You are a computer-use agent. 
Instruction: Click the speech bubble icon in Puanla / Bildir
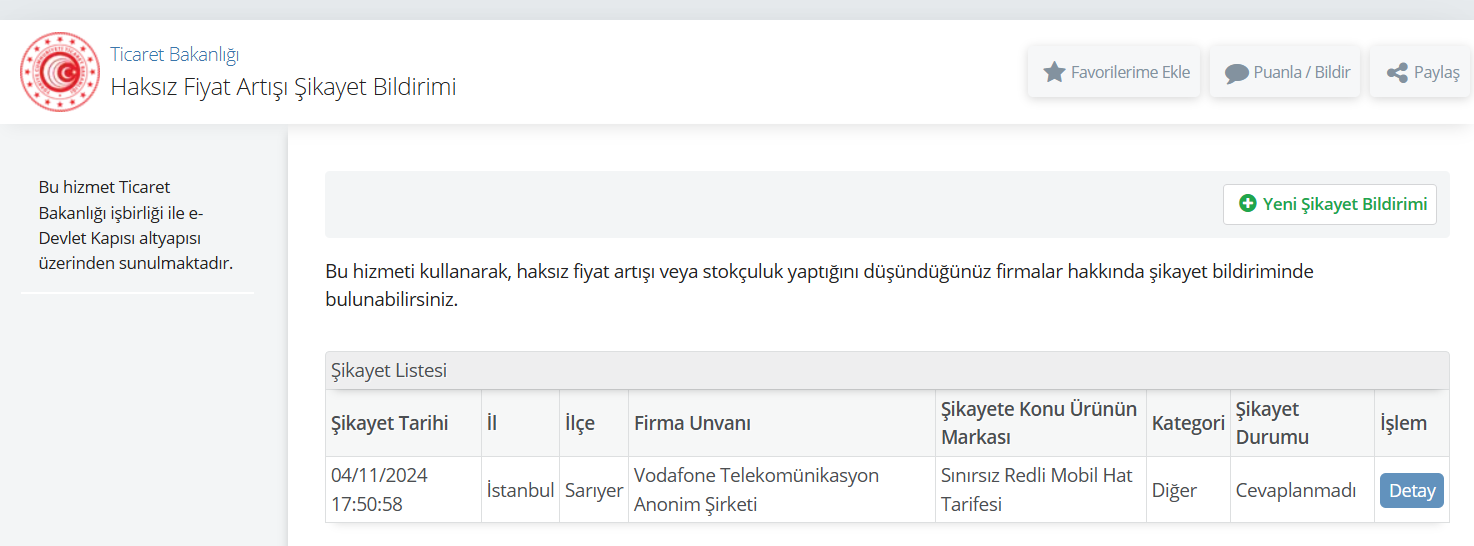tap(1237, 73)
